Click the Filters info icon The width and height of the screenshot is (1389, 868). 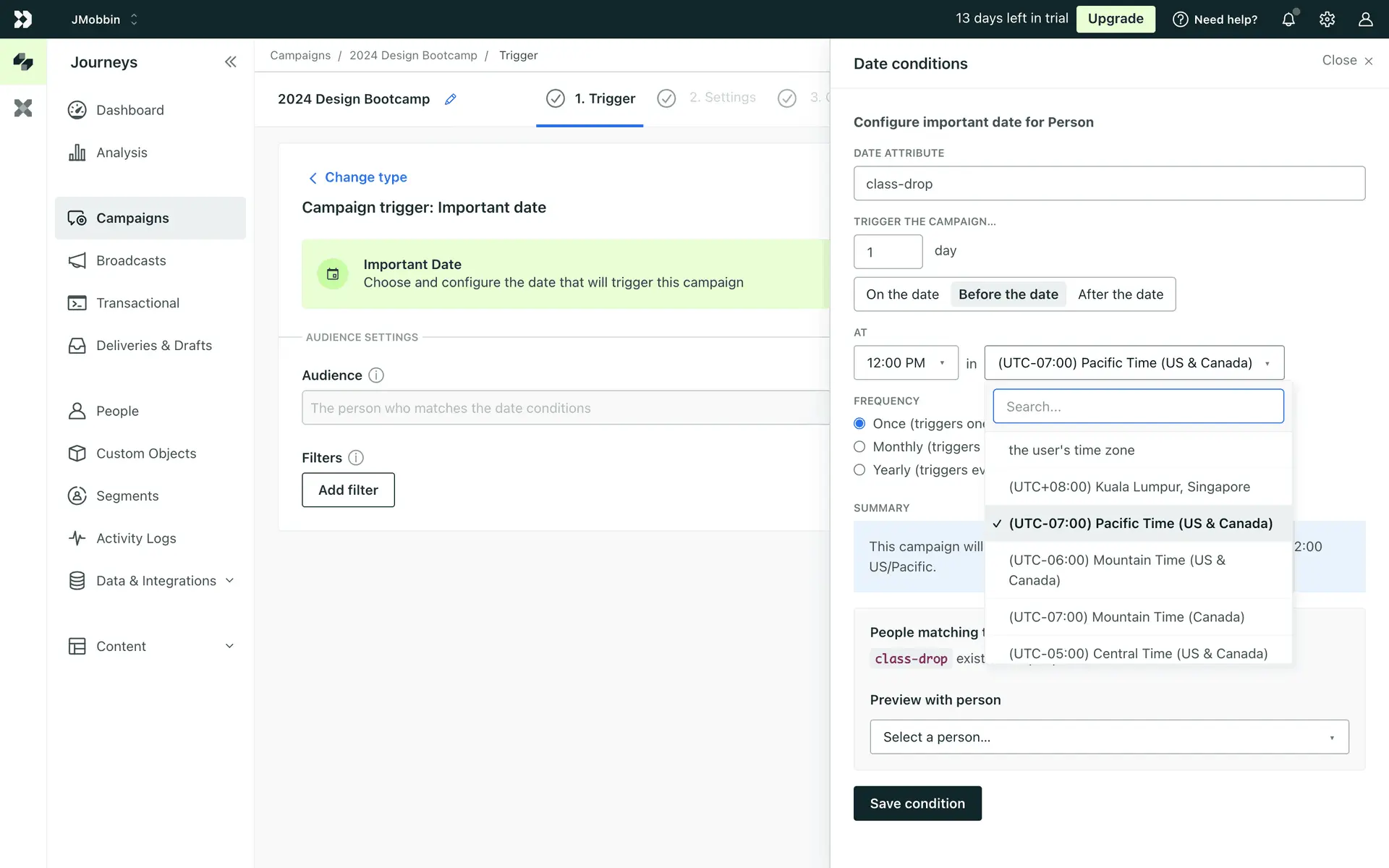coord(355,458)
